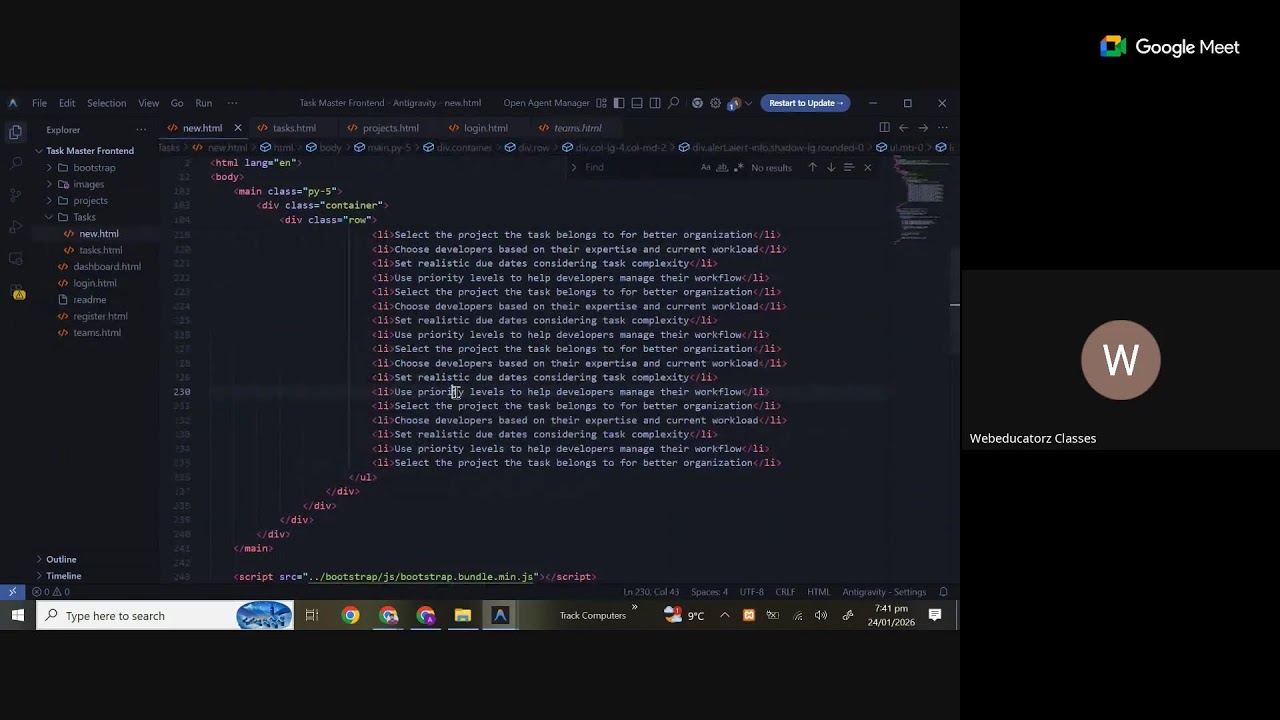This screenshot has width=1280, height=720.
Task: Go to previous match in Find widget
Action: pyautogui.click(x=812, y=167)
